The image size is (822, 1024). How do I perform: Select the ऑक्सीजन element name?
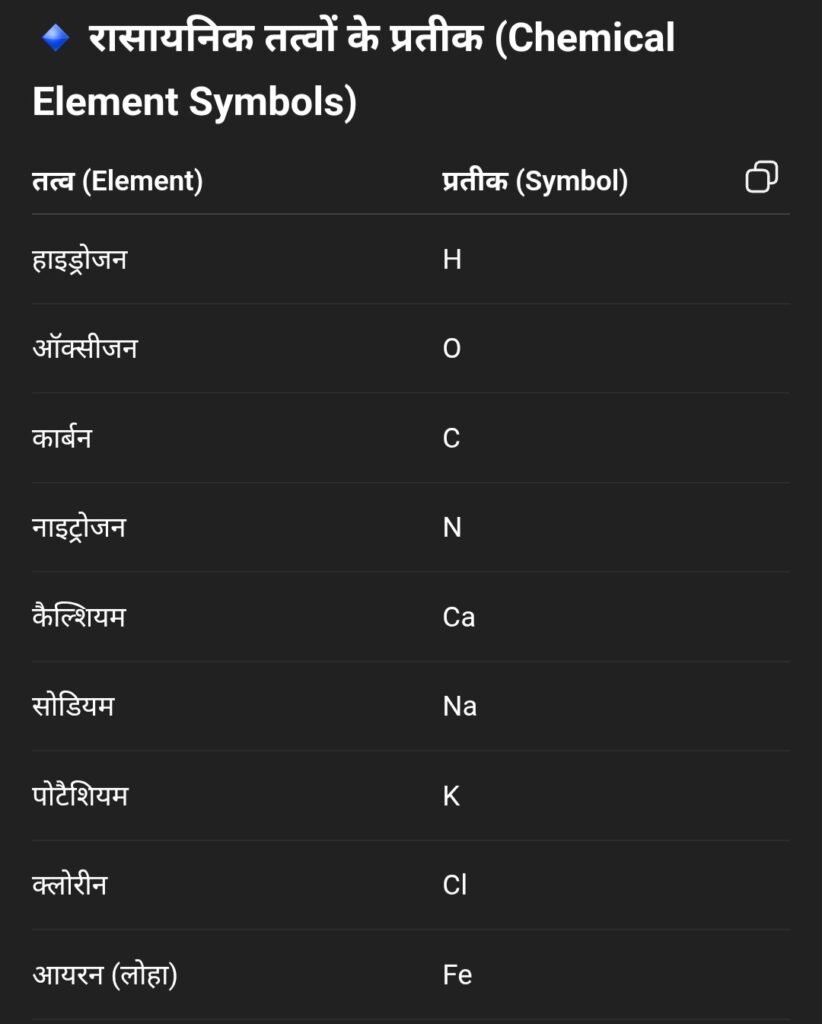point(85,347)
